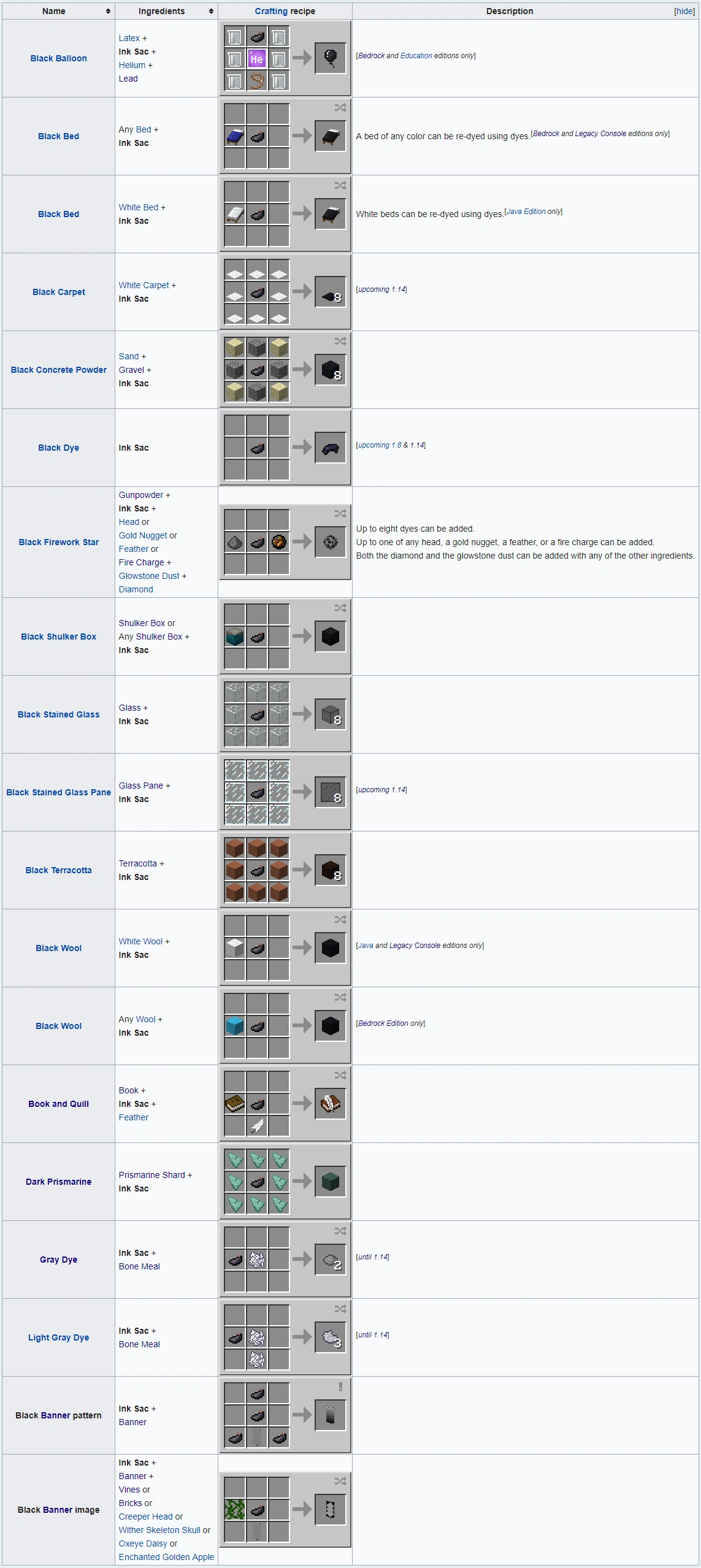Click the Black Dye output icon
Viewport: 701px width, 1568px height.
[x=330, y=448]
